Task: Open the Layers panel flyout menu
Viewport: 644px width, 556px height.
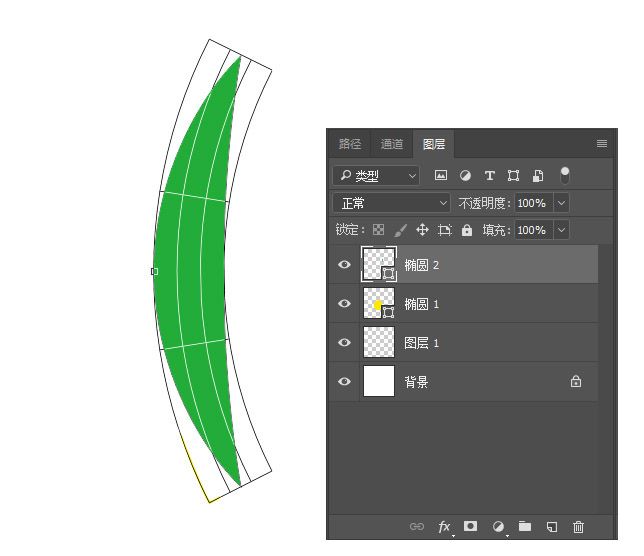Action: point(602,143)
